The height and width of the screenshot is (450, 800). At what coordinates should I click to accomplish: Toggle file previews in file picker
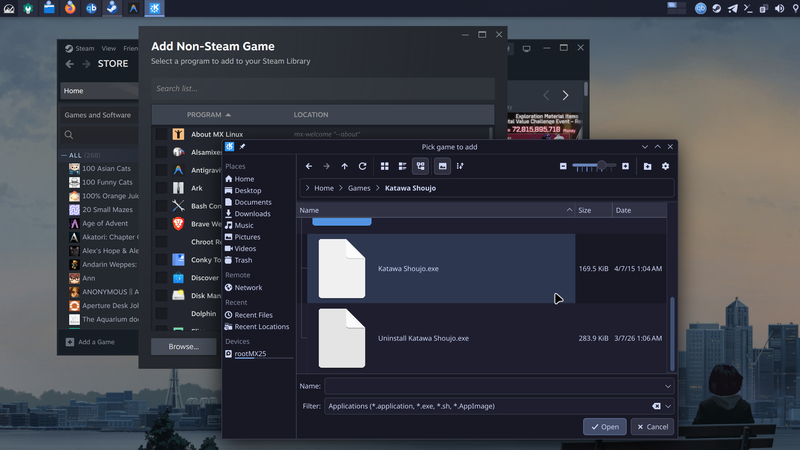(x=442, y=166)
